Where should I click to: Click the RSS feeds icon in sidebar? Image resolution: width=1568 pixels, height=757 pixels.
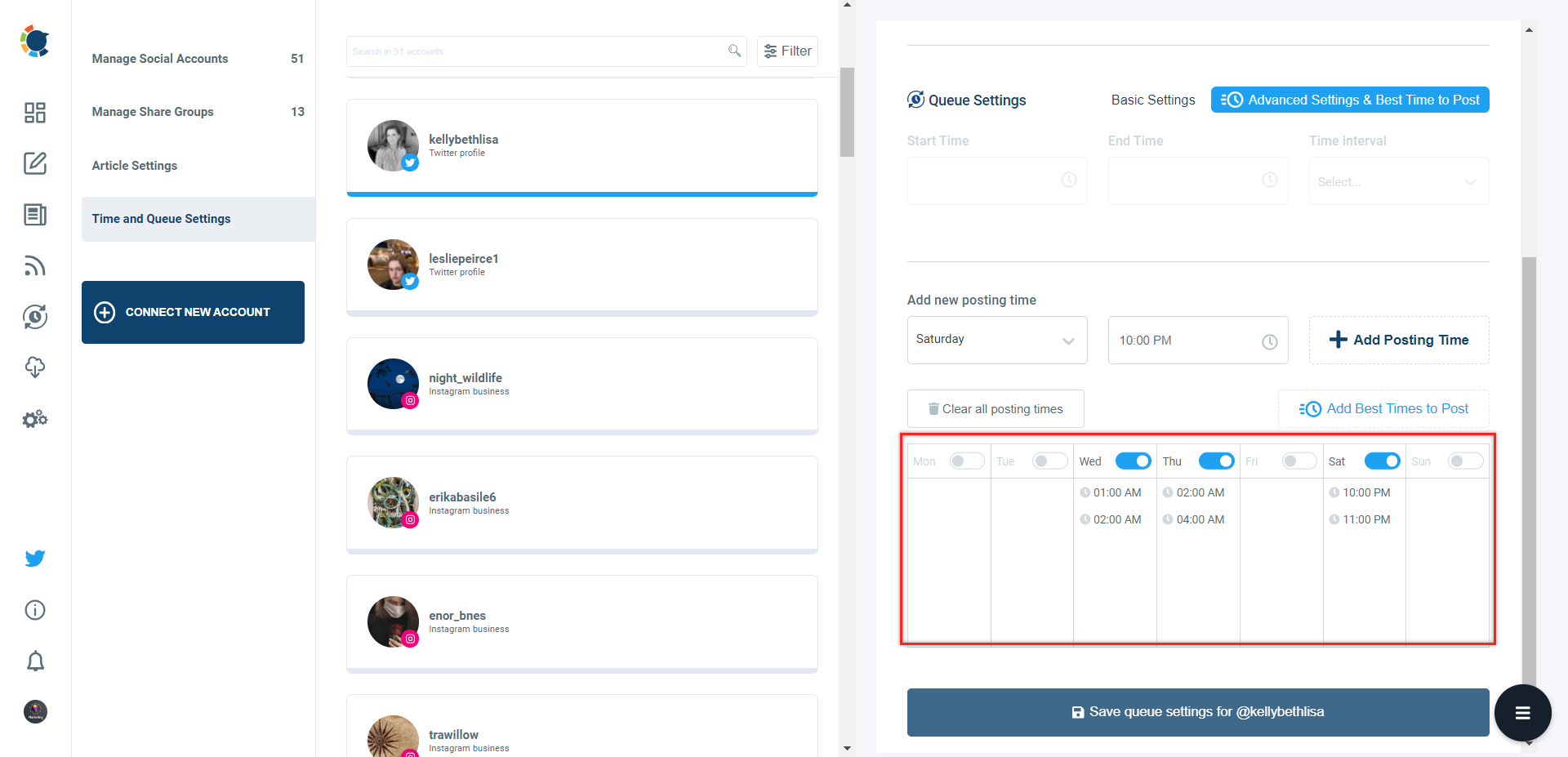[x=34, y=265]
